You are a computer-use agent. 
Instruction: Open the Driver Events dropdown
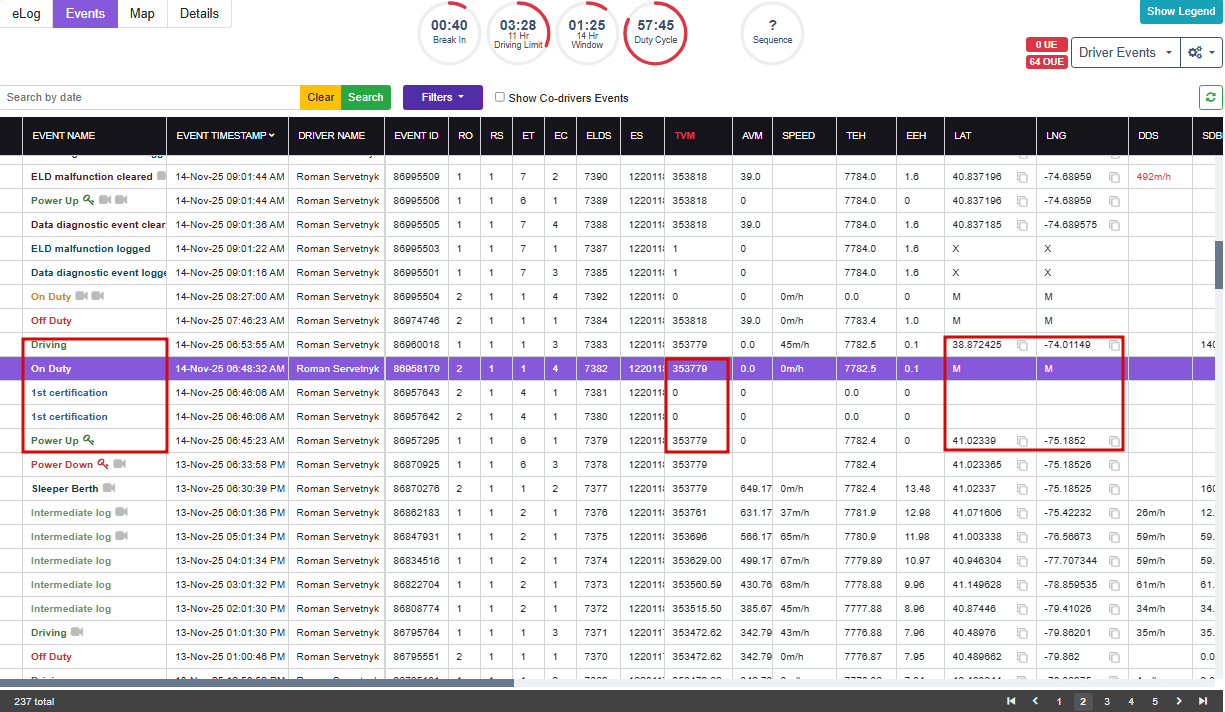(x=1125, y=53)
